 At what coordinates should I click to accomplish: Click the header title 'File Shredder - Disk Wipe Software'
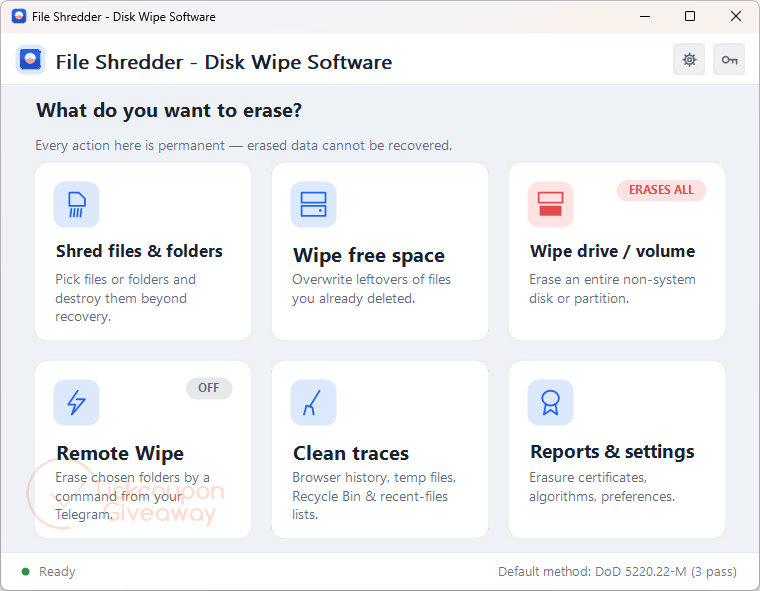(x=224, y=62)
